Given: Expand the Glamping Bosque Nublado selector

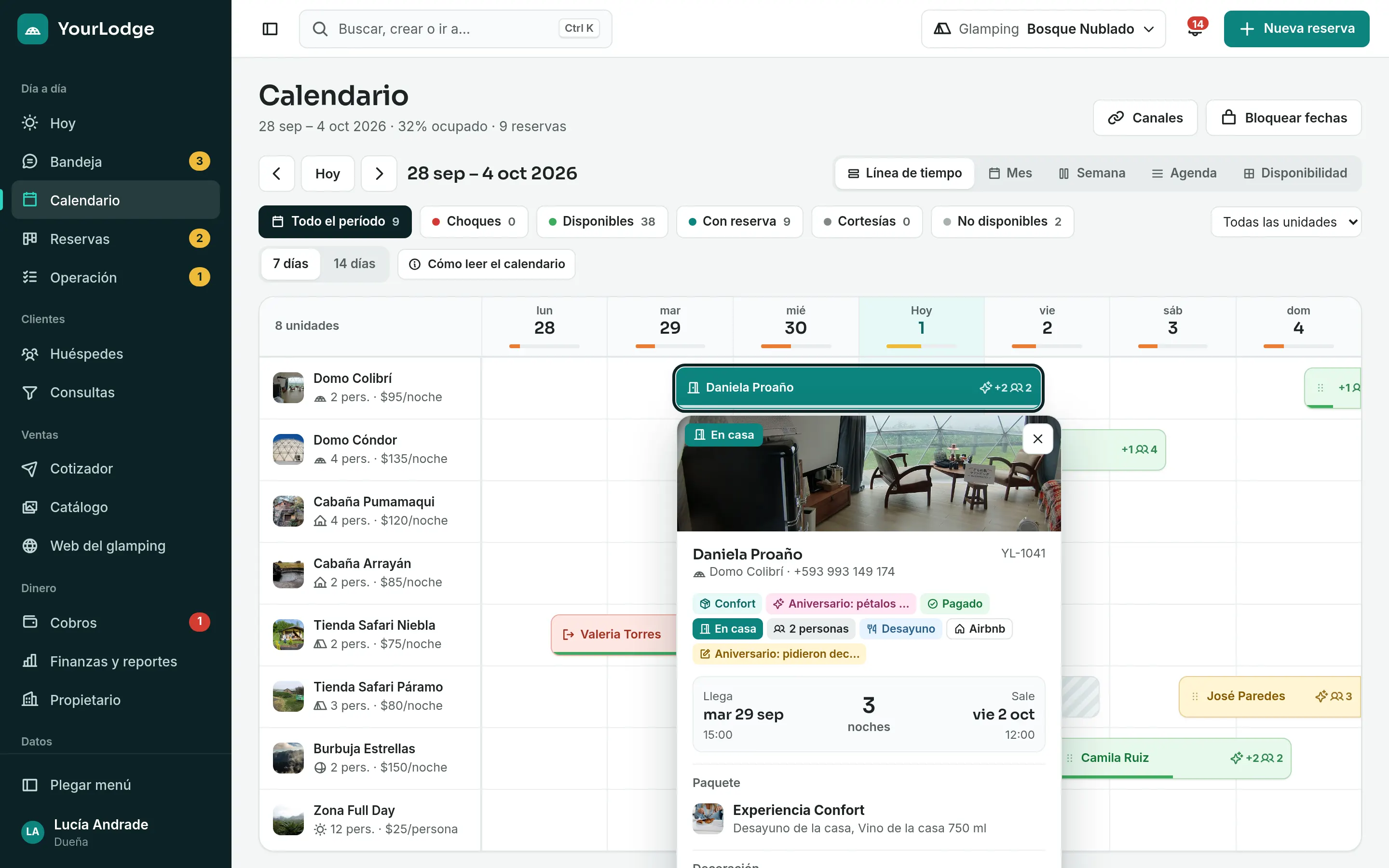Looking at the screenshot, I should coord(1043,29).
